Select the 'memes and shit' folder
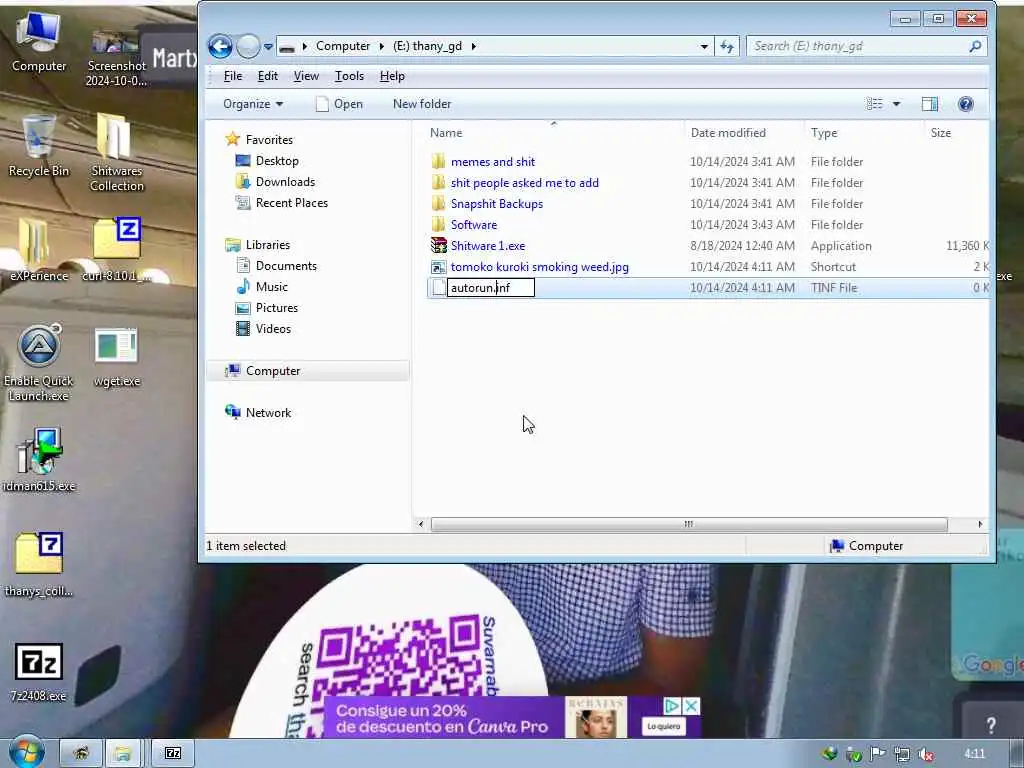This screenshot has height=768, width=1024. tap(492, 162)
